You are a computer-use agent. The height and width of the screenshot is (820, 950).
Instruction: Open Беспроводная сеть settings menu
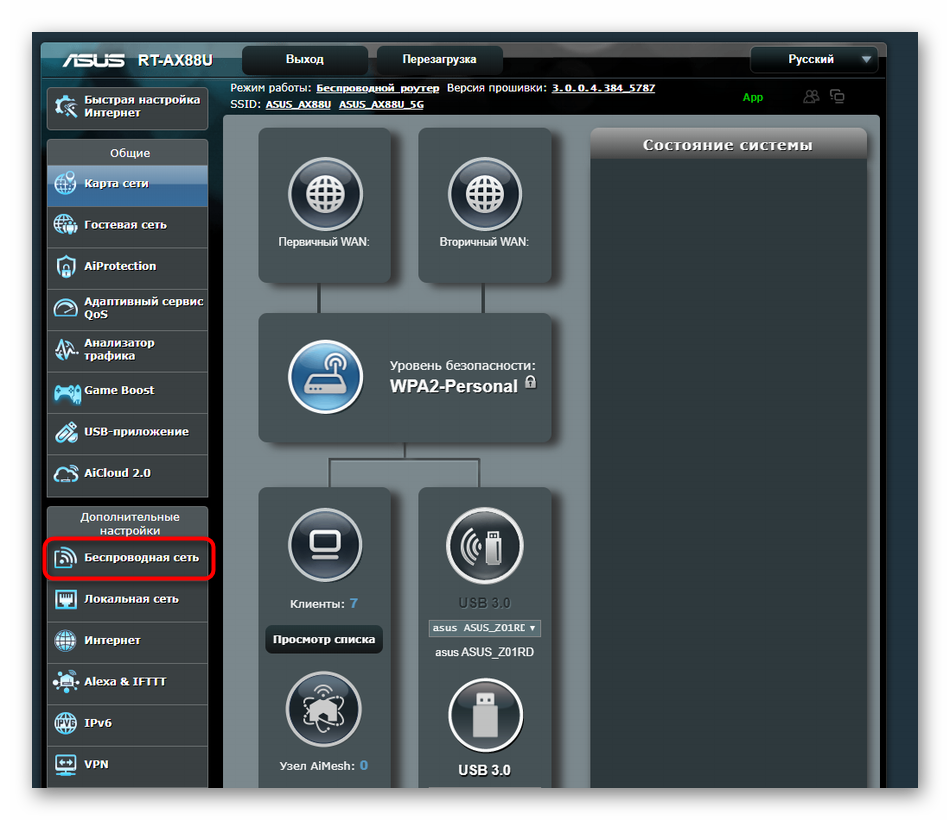[x=128, y=558]
